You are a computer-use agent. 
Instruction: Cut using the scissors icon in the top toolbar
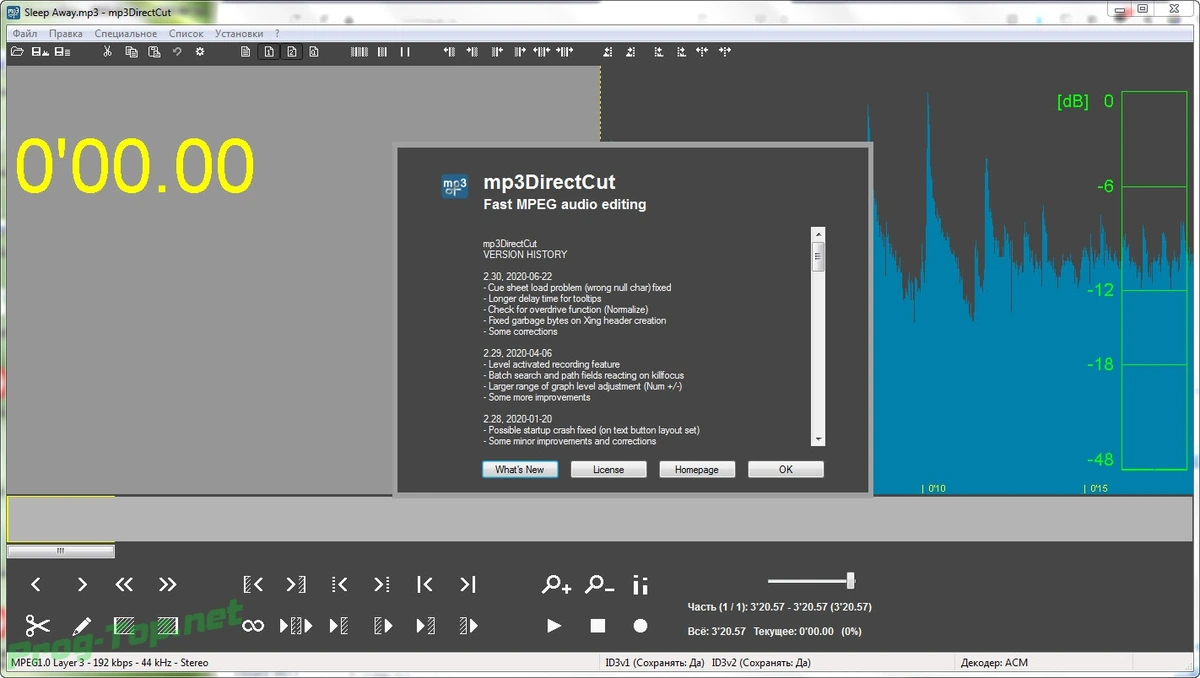pyautogui.click(x=107, y=51)
